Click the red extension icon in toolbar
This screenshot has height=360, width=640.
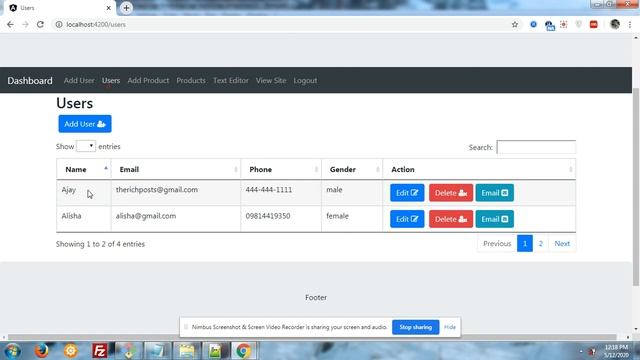(x=593, y=24)
